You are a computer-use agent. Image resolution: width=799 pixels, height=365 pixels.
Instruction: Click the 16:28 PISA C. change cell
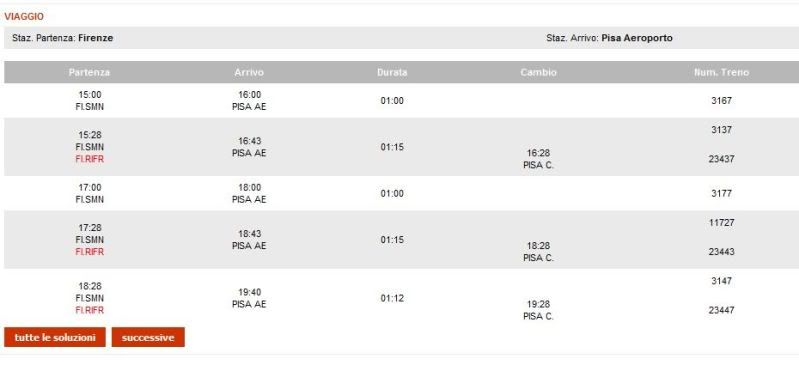[539, 160]
